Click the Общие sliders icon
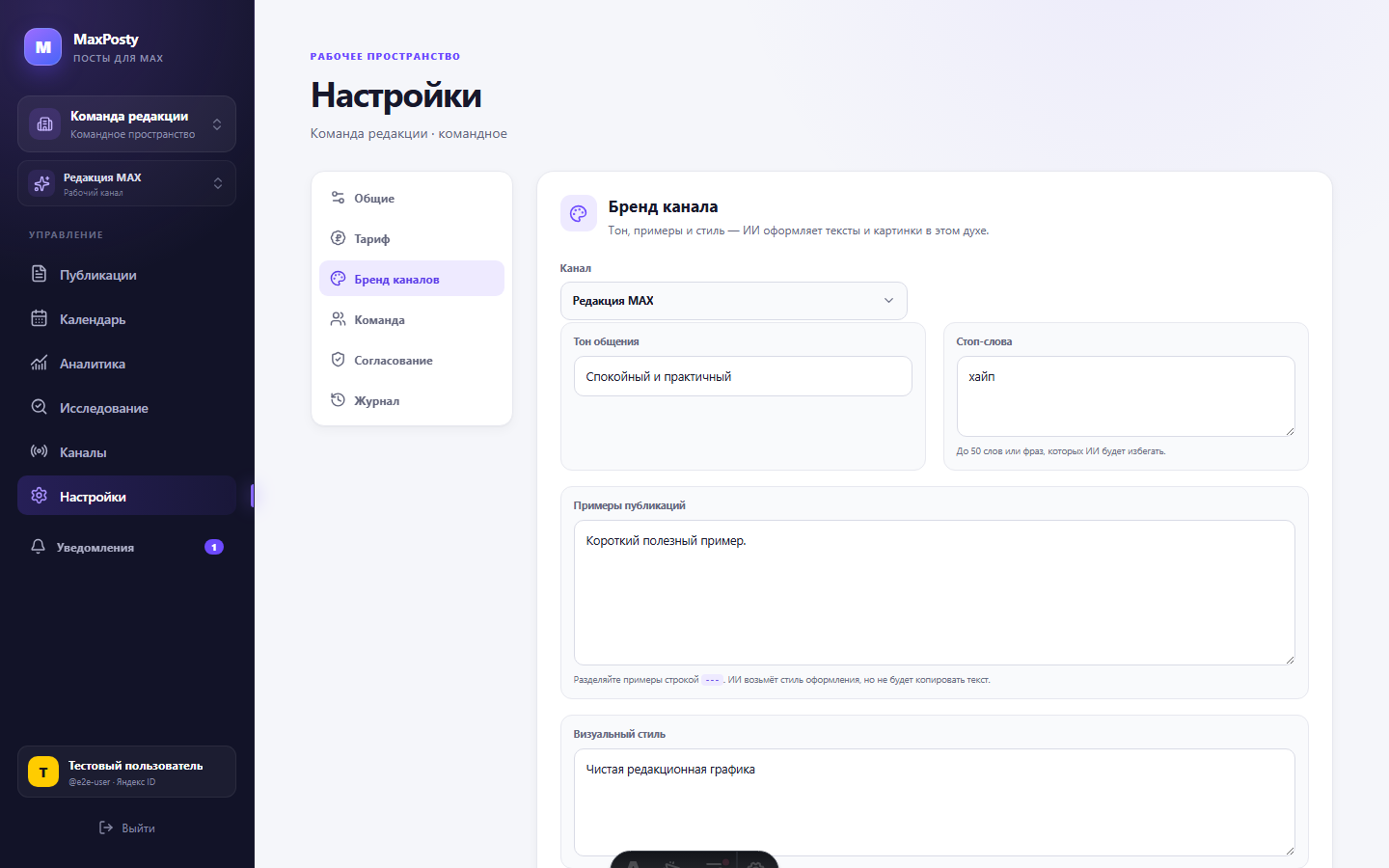The width and height of the screenshot is (1389, 868). pos(338,198)
